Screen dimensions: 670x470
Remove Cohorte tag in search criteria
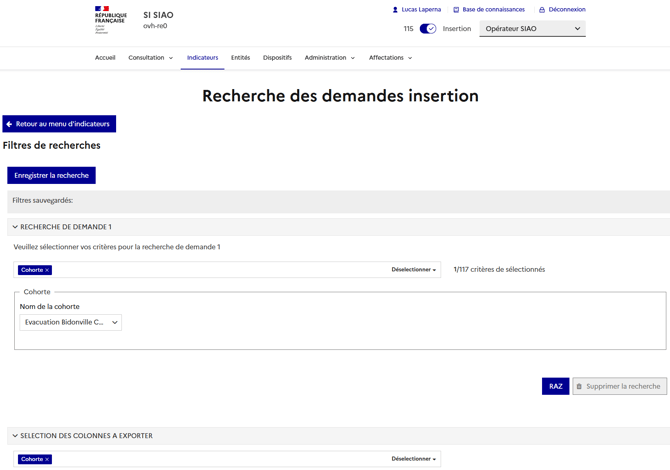point(47,270)
